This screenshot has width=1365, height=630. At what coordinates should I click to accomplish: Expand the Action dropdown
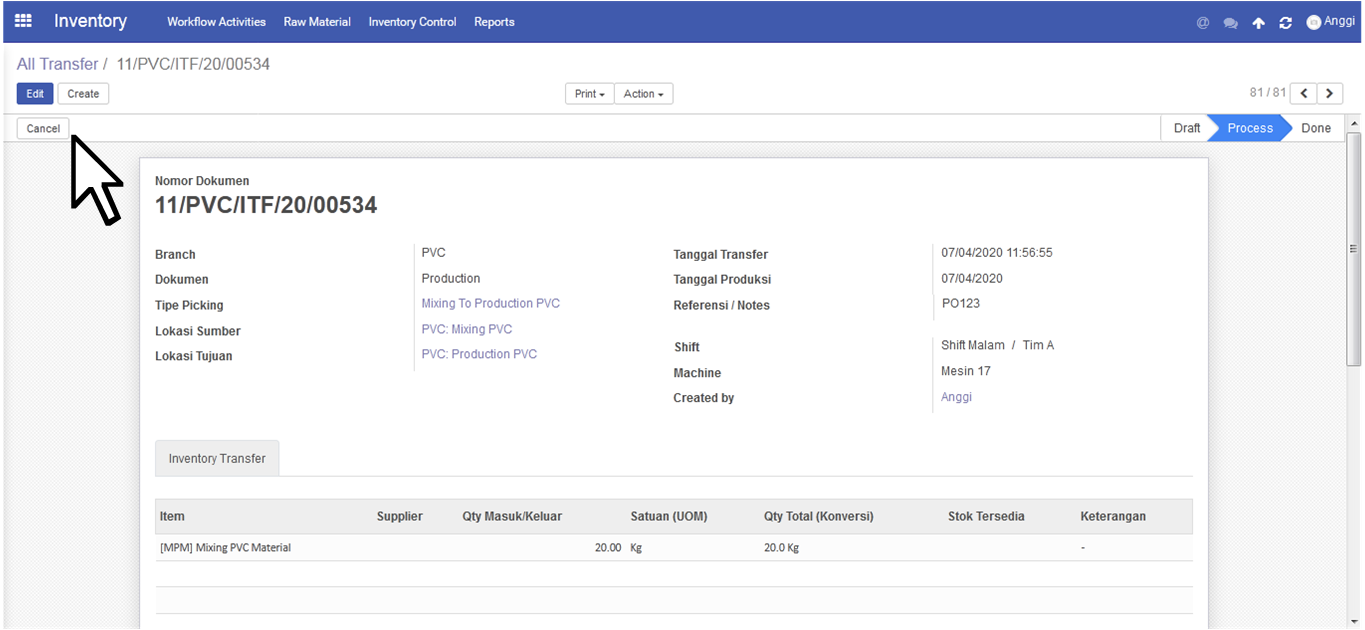pos(644,94)
